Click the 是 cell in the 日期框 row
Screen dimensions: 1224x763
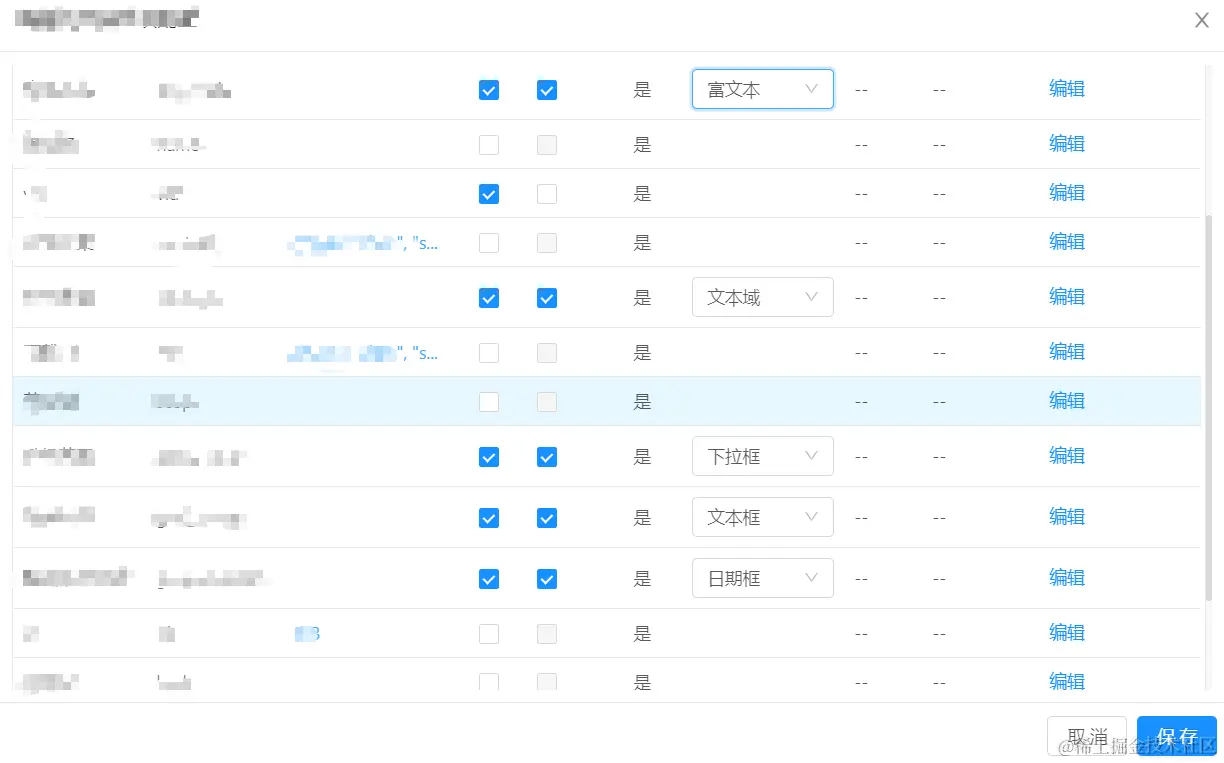coord(642,579)
